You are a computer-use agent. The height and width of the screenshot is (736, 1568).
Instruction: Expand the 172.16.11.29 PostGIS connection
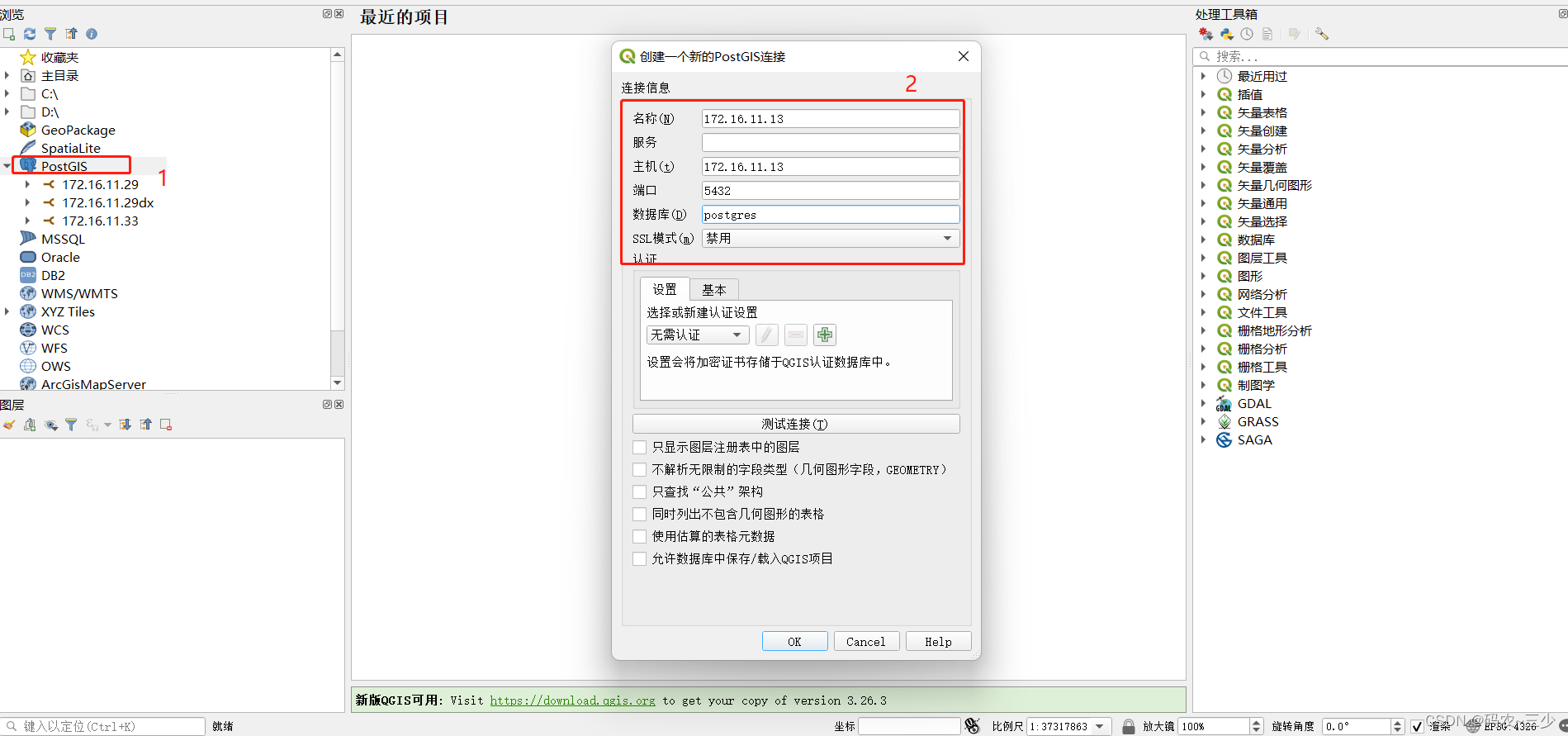[x=27, y=184]
